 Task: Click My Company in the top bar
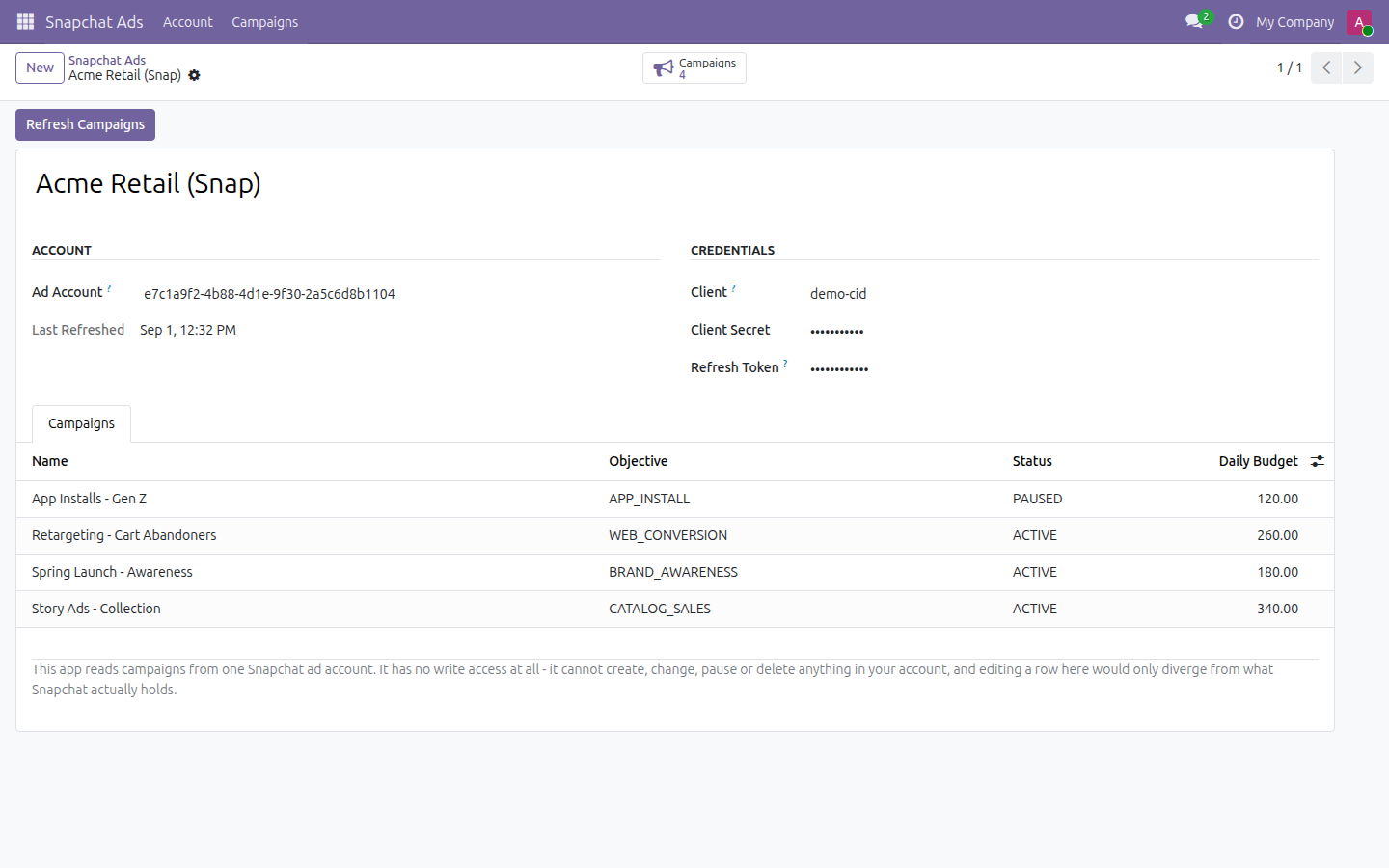click(1294, 21)
